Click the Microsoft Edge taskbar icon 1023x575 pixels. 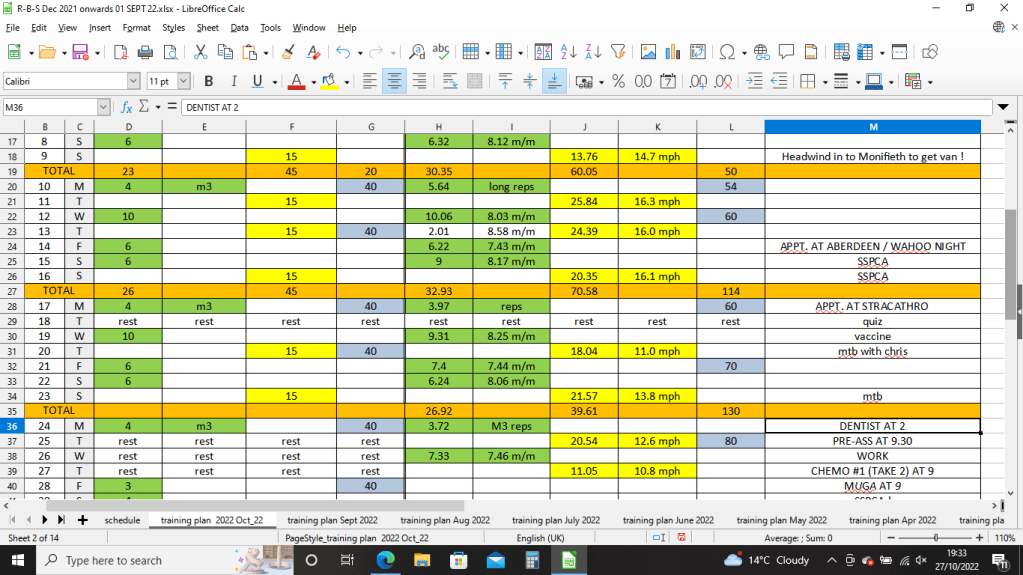(386, 561)
